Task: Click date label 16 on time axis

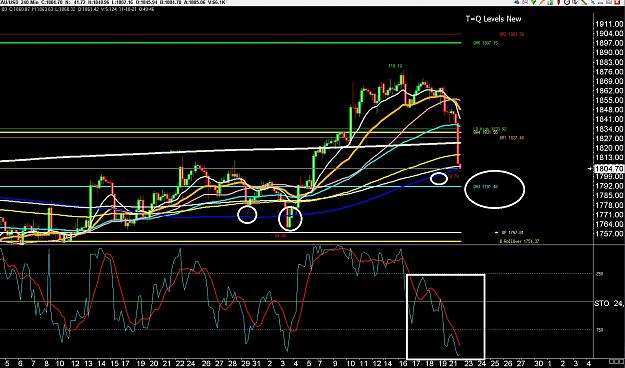Action: pyautogui.click(x=404, y=364)
